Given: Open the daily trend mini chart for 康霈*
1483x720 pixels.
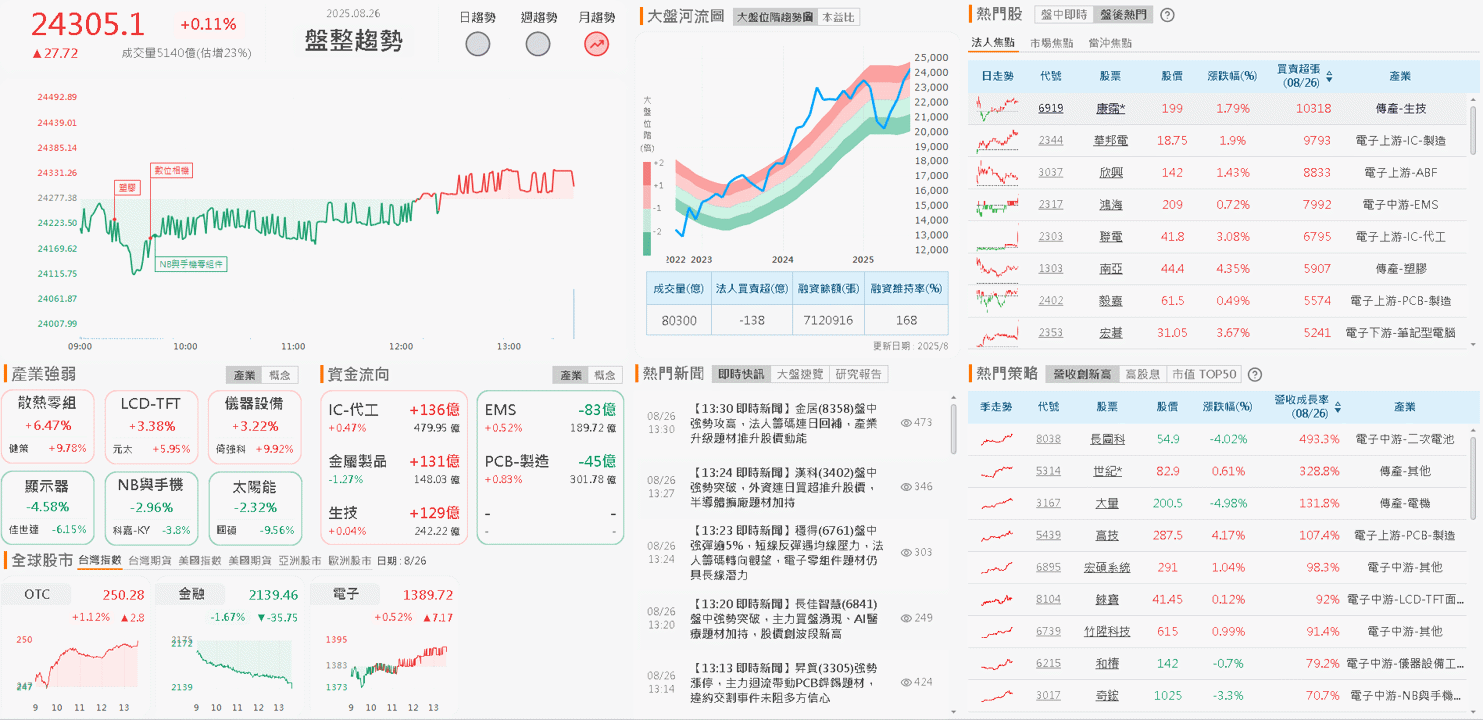Looking at the screenshot, I should point(997,108).
